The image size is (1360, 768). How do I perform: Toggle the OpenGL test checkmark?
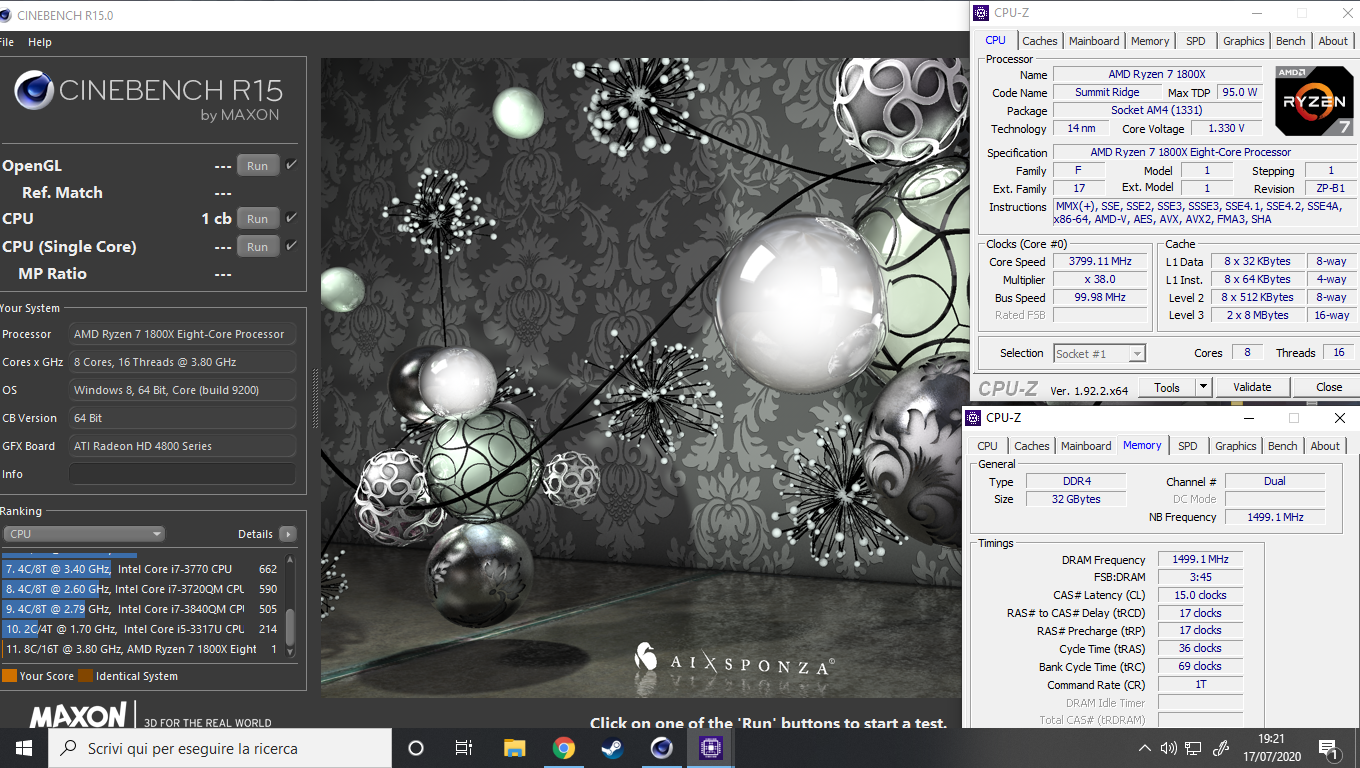tap(291, 165)
